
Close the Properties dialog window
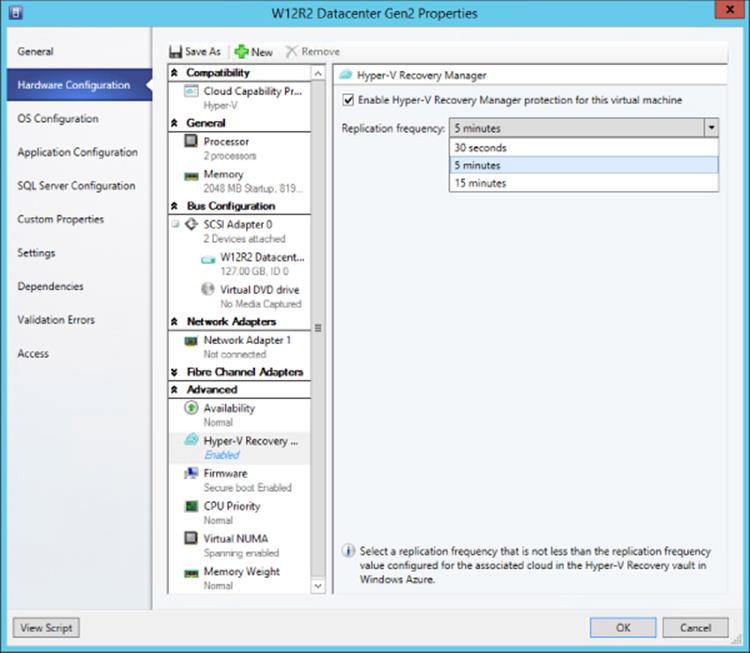click(x=730, y=10)
